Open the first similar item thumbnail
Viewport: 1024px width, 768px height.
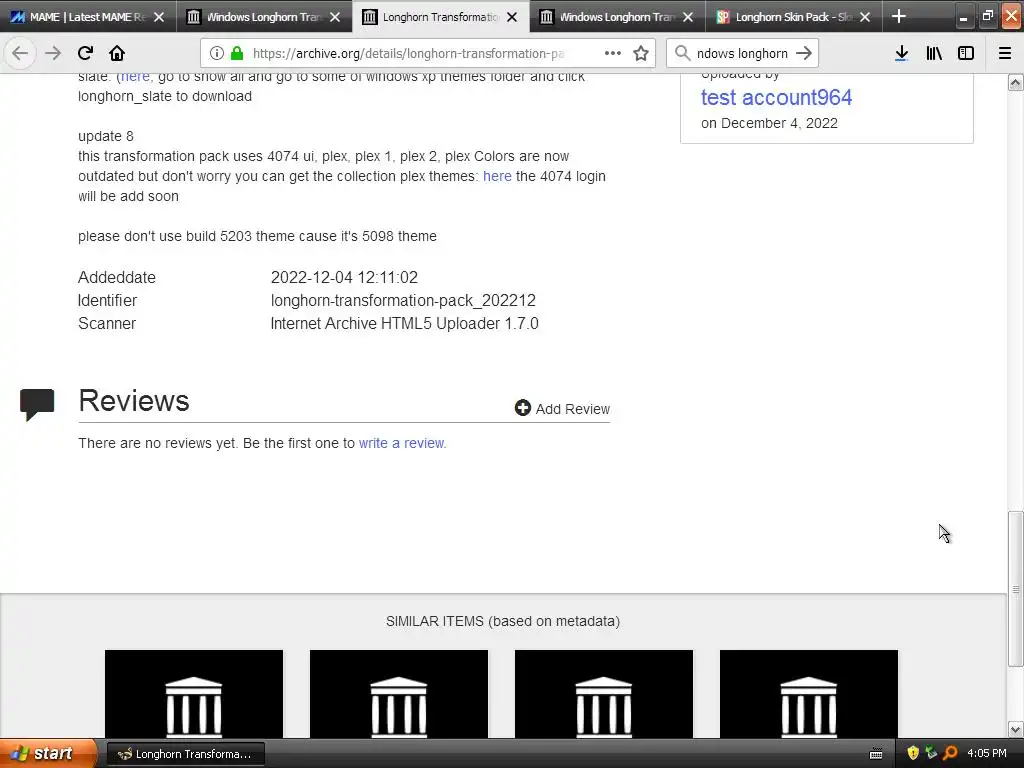click(x=194, y=694)
